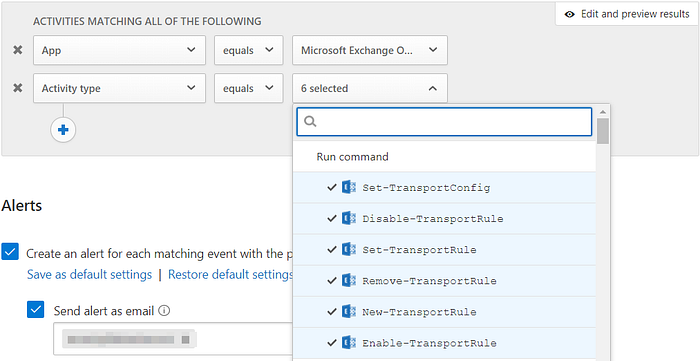Screen dimensions: 700x361
Task: Click Edit and preview results button
Action: coord(627,14)
